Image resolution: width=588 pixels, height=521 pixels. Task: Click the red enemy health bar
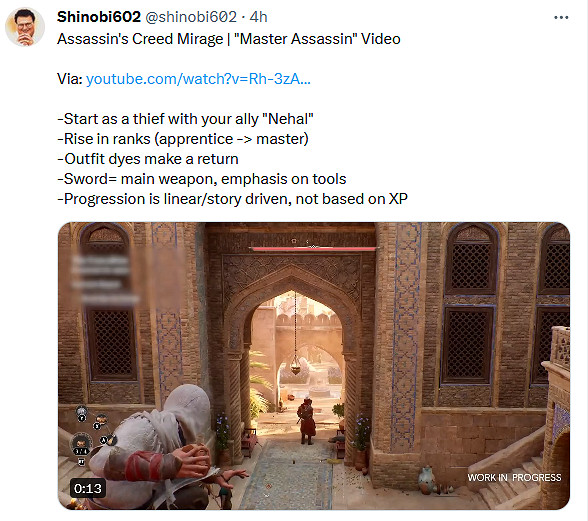coord(314,248)
